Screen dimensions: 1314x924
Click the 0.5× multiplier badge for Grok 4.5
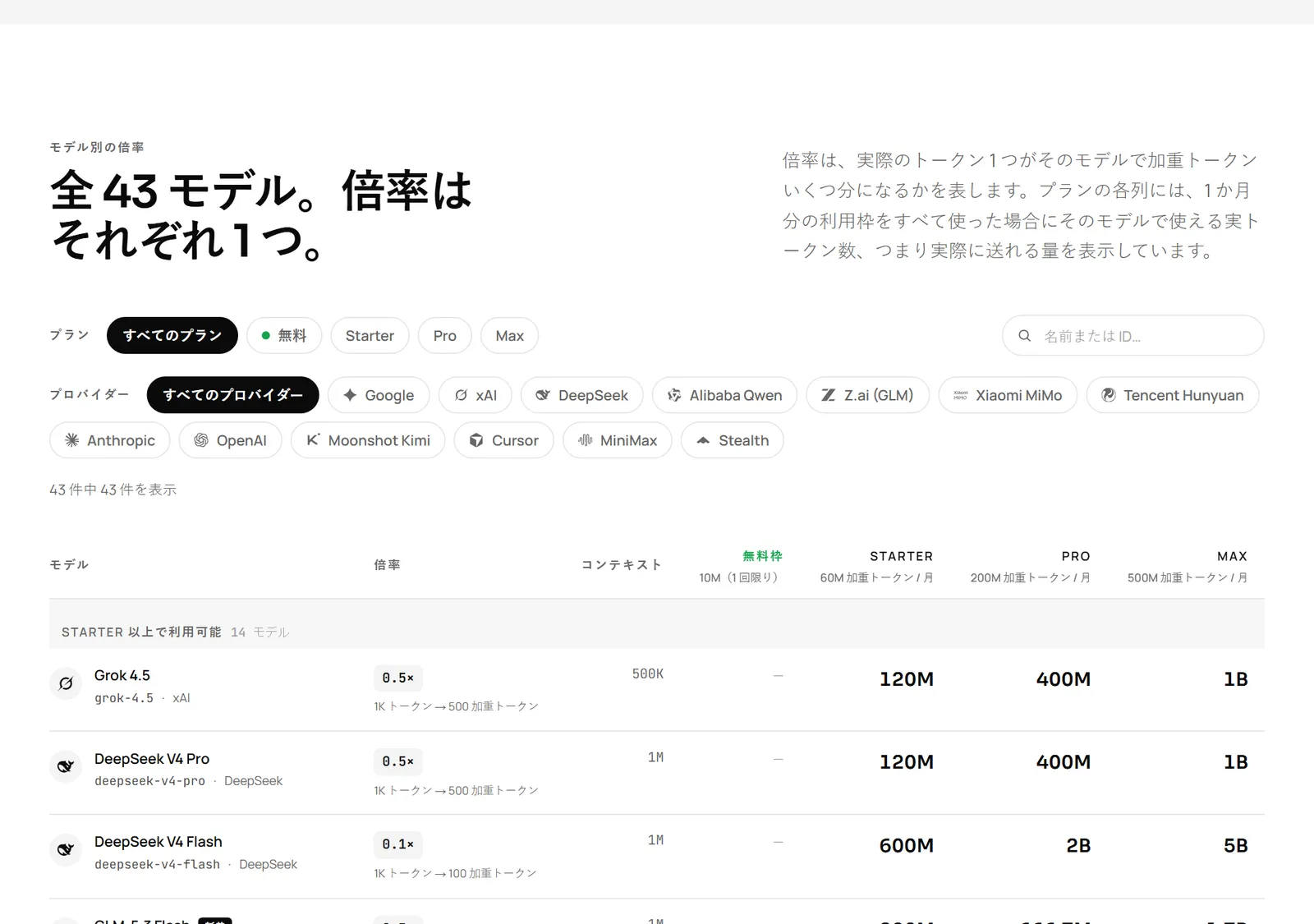[x=398, y=678]
